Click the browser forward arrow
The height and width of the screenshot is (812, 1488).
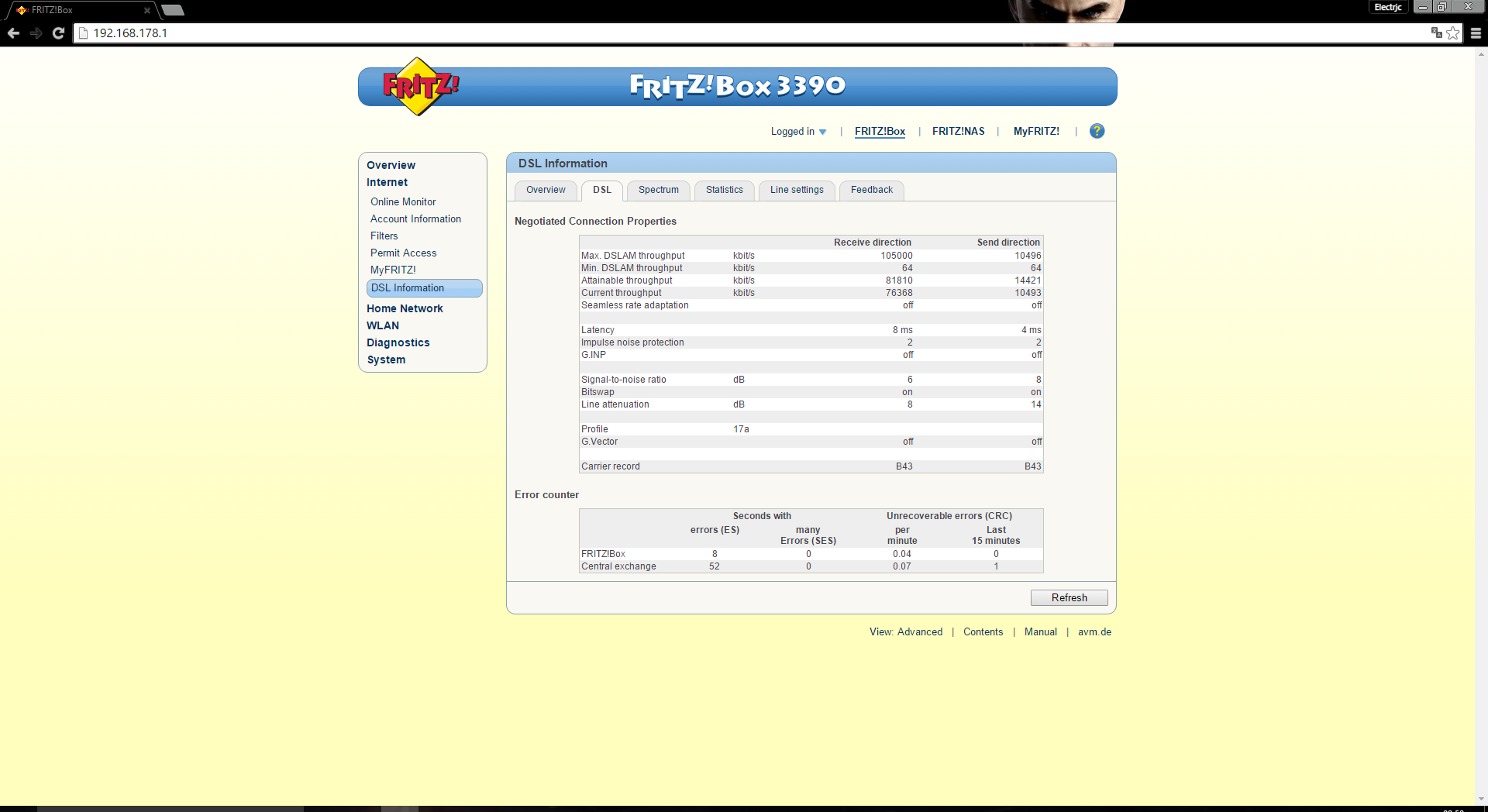click(x=36, y=33)
